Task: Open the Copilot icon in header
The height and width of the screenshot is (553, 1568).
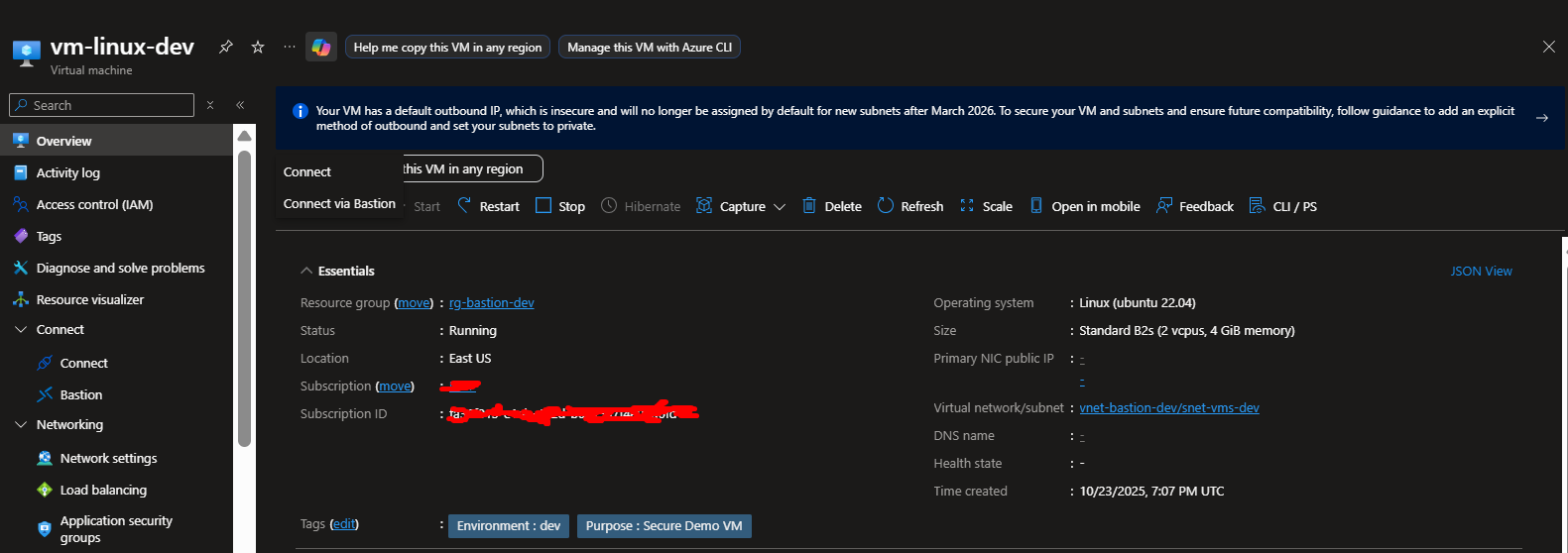Action: pyautogui.click(x=320, y=47)
